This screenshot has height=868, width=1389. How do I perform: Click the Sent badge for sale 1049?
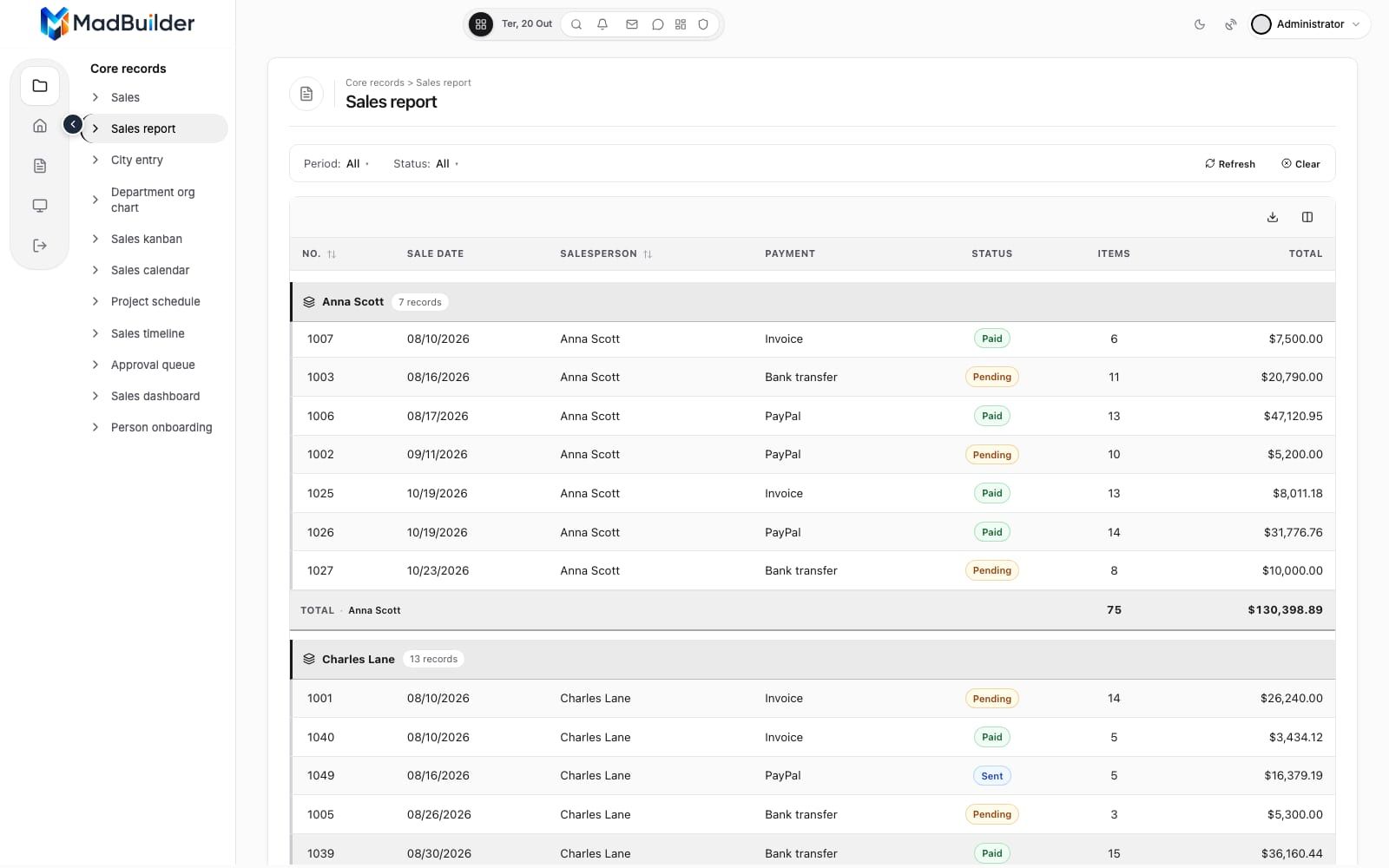tap(991, 777)
